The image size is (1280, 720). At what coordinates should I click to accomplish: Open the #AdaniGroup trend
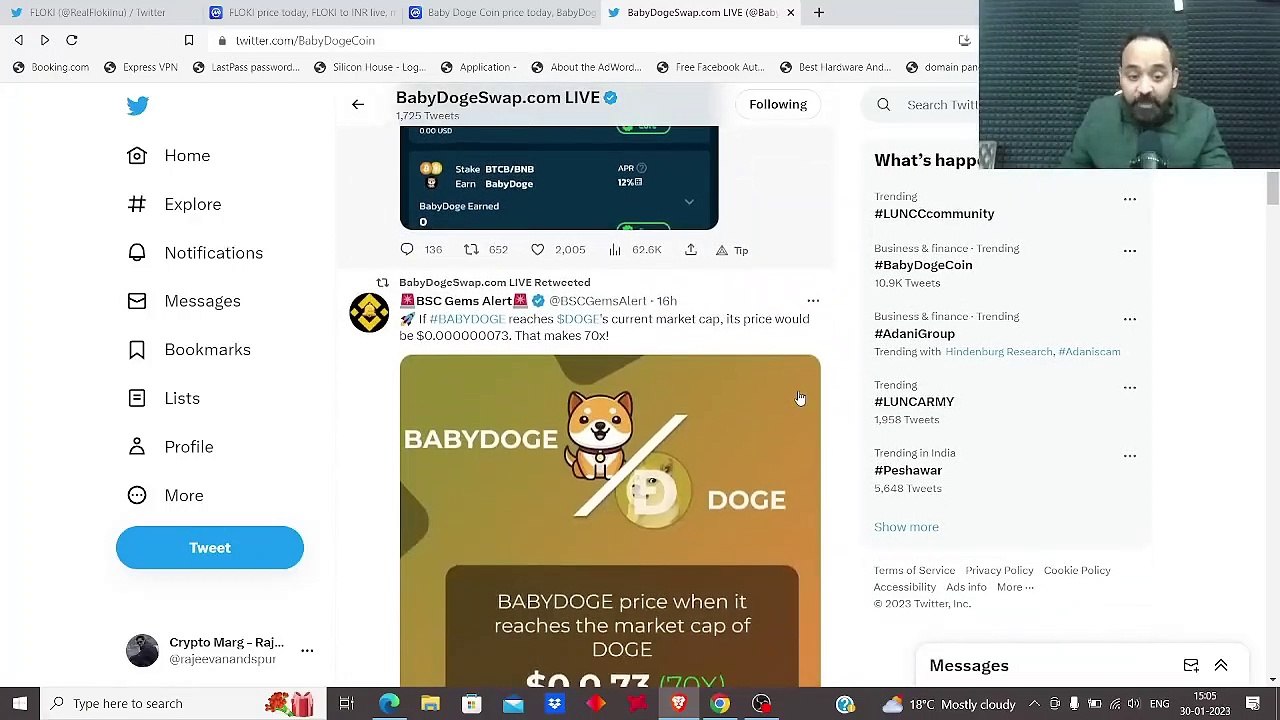pyautogui.click(x=914, y=334)
